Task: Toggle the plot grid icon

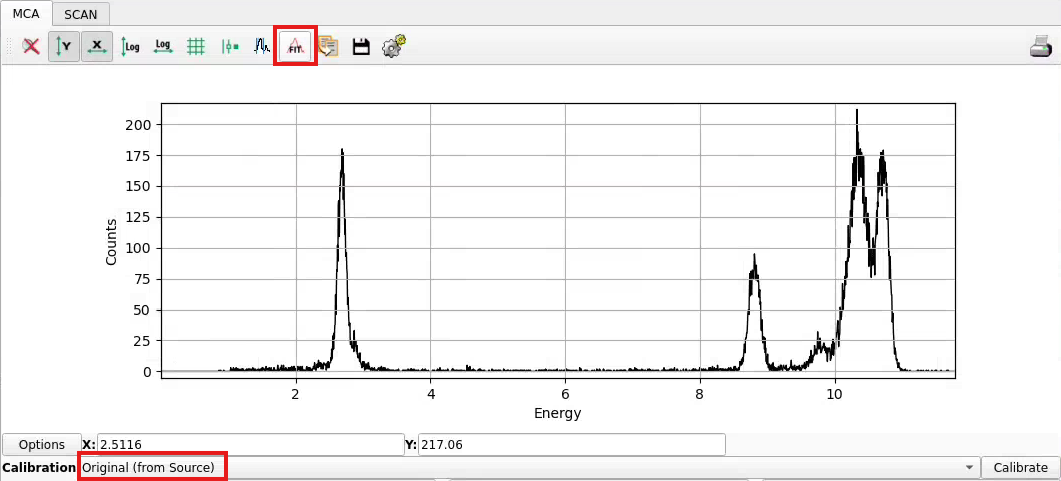Action: (196, 47)
